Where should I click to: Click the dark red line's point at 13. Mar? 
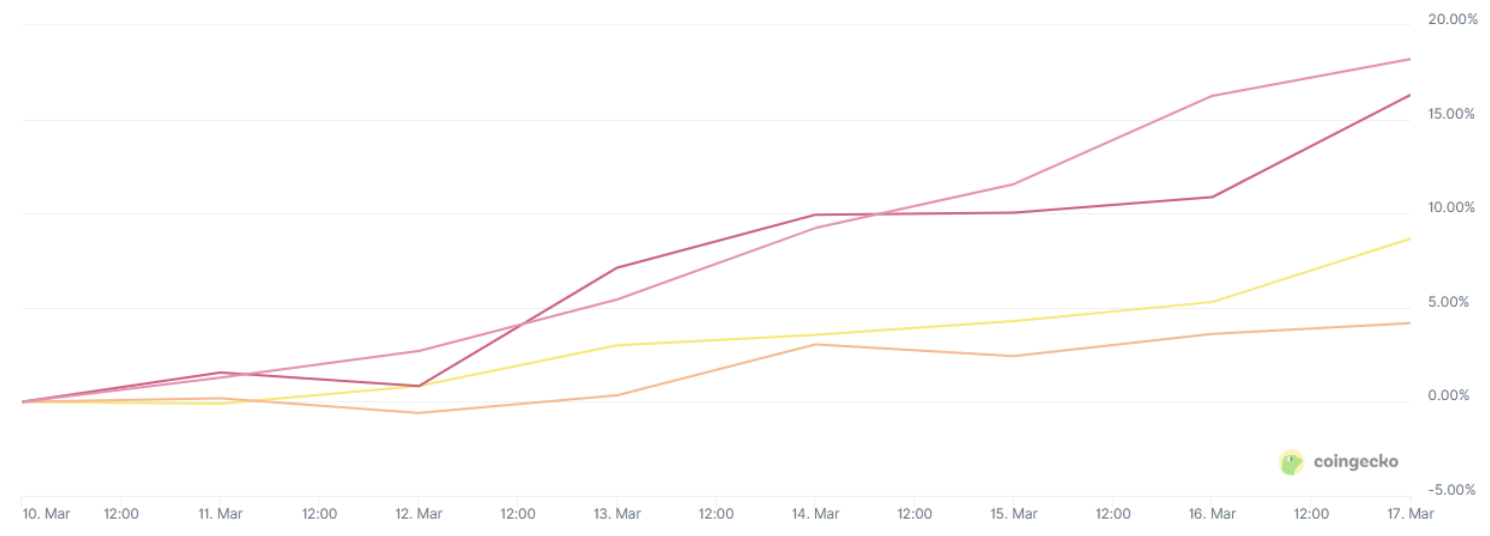617,268
